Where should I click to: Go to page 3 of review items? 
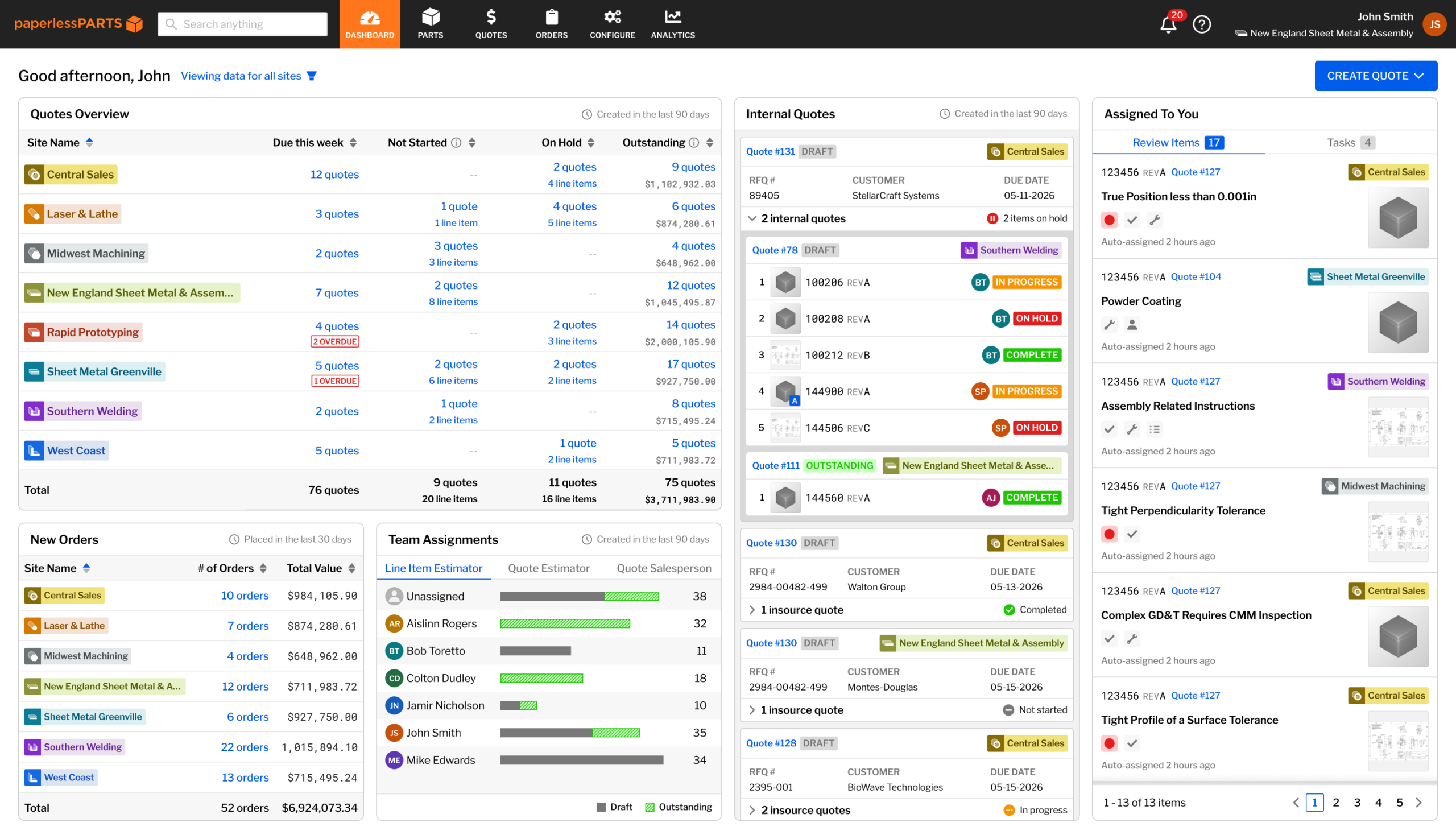(1357, 803)
